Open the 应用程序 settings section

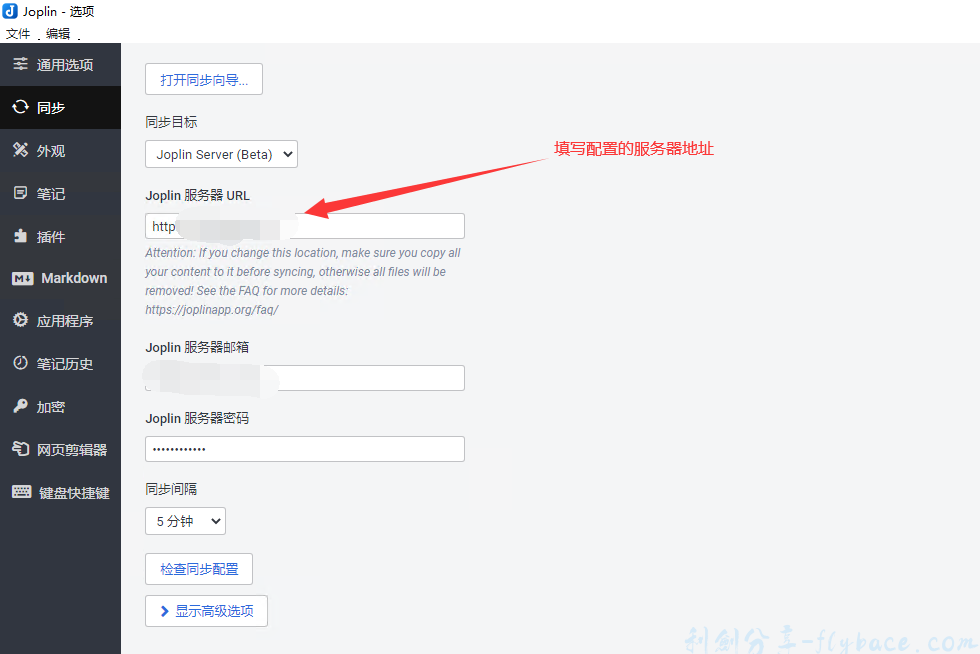click(x=60, y=320)
